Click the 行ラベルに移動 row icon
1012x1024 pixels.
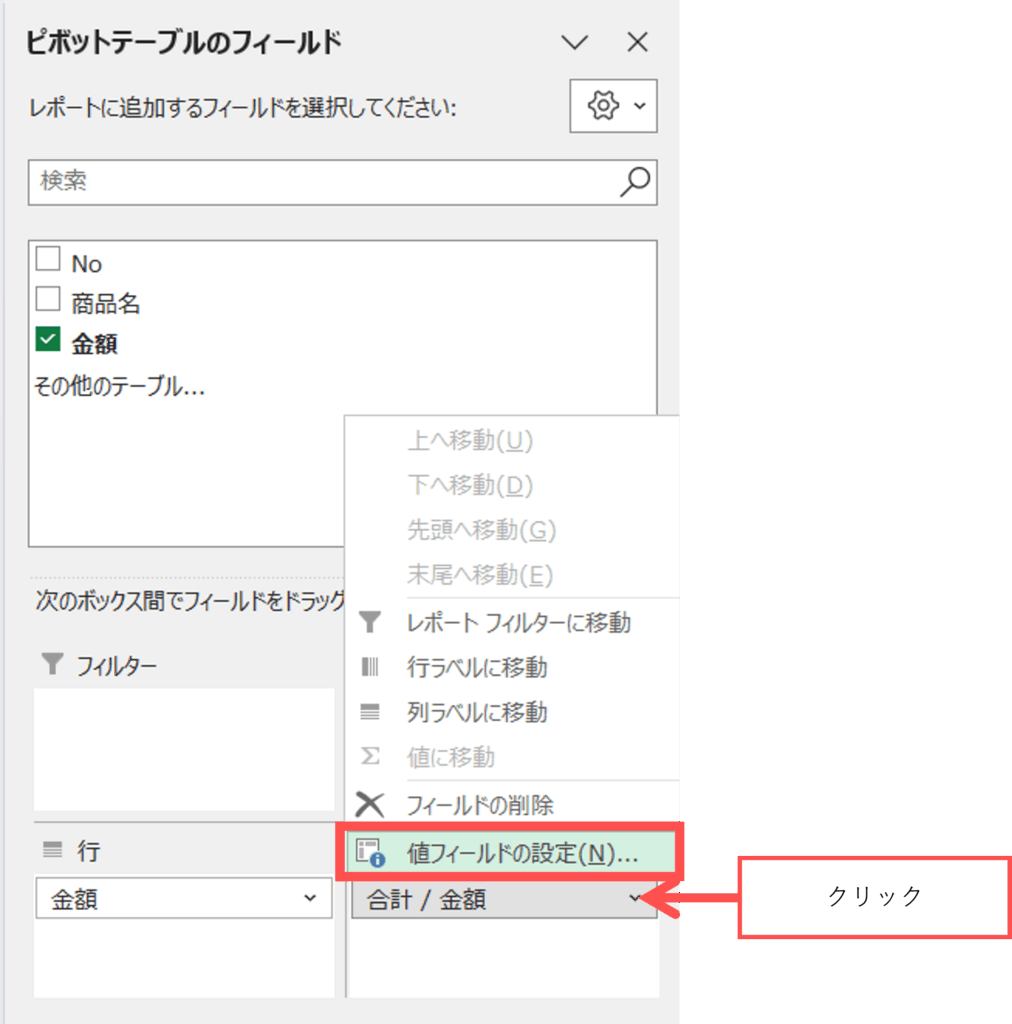(x=370, y=667)
